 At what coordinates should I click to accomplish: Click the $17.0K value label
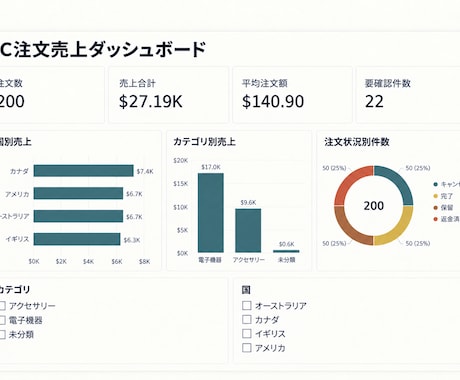point(211,167)
